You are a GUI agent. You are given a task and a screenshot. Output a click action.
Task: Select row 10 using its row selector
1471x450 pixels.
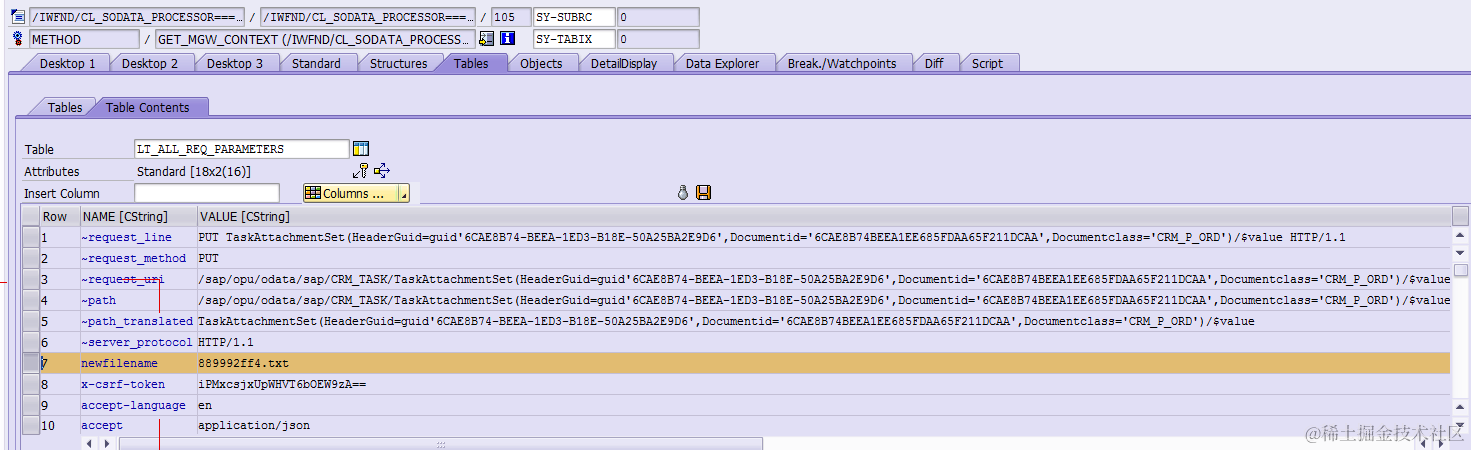click(30, 426)
